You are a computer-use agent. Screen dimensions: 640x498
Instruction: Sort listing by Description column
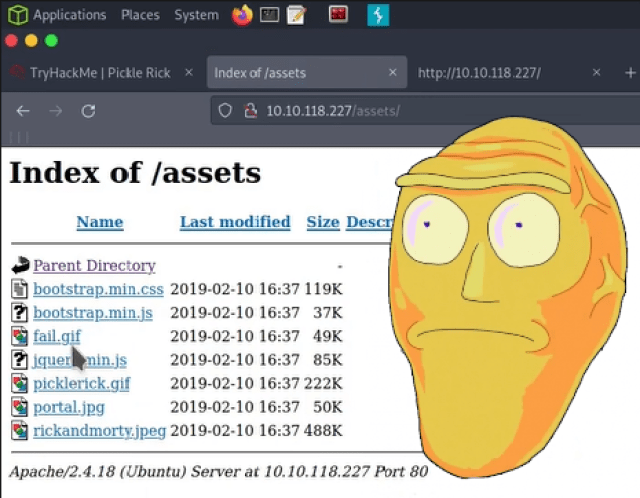(x=370, y=222)
